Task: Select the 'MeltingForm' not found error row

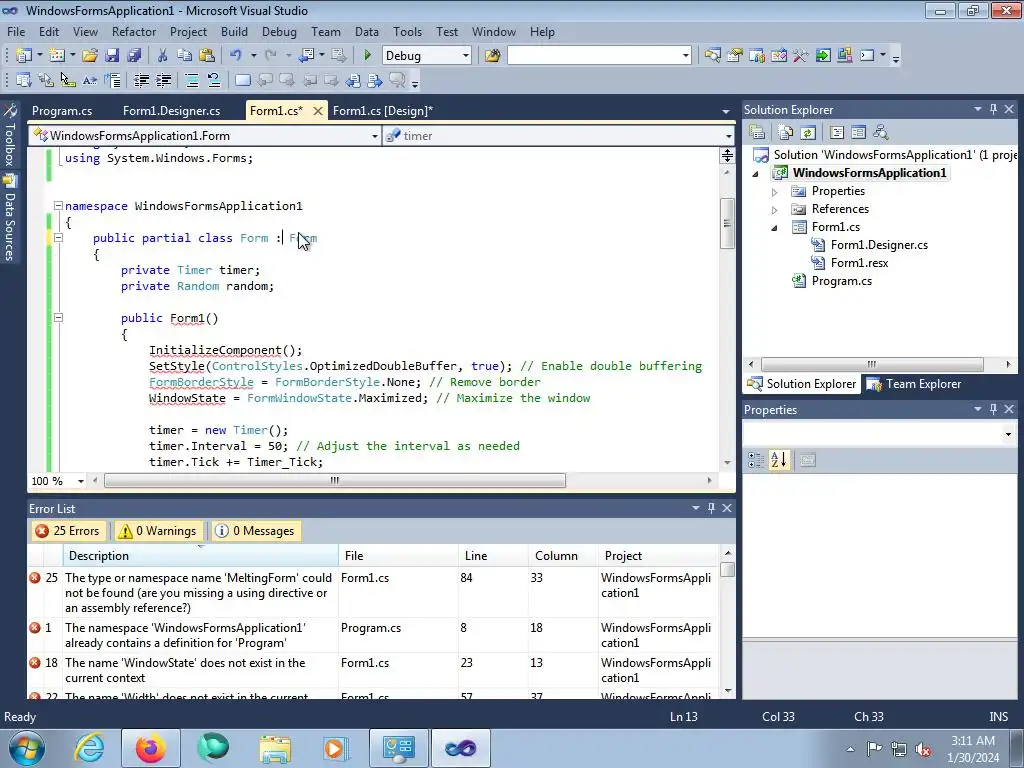Action: coord(372,592)
